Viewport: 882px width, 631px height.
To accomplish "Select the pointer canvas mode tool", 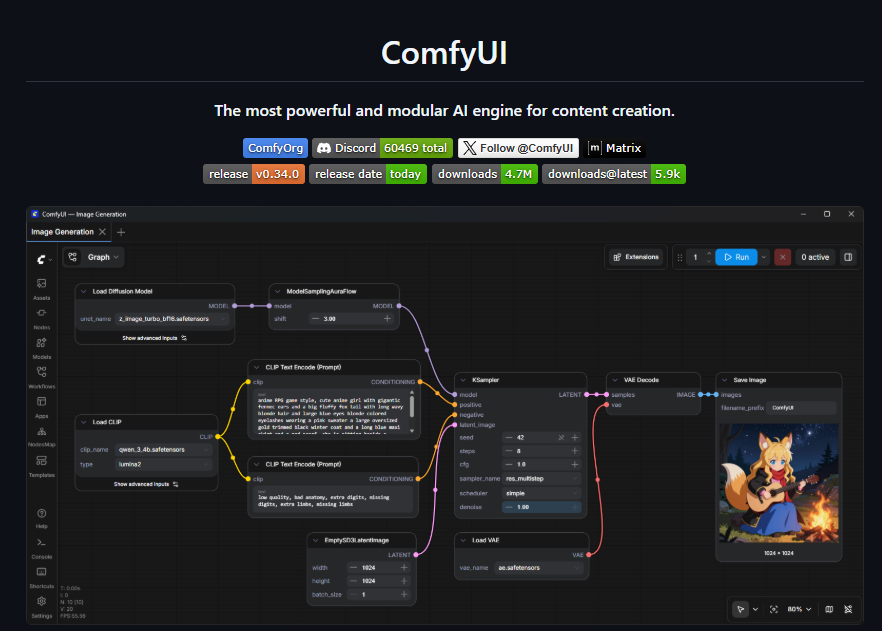I will pos(740,609).
